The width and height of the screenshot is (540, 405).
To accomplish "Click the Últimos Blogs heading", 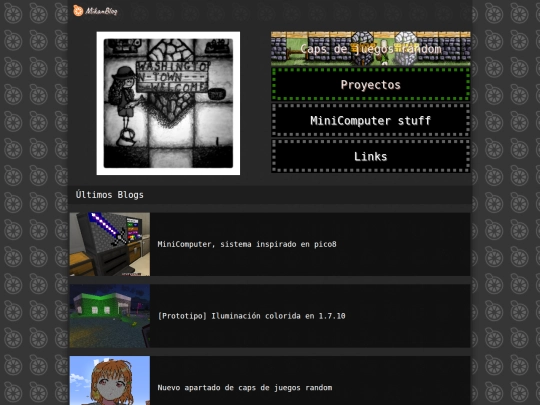I will point(110,195).
